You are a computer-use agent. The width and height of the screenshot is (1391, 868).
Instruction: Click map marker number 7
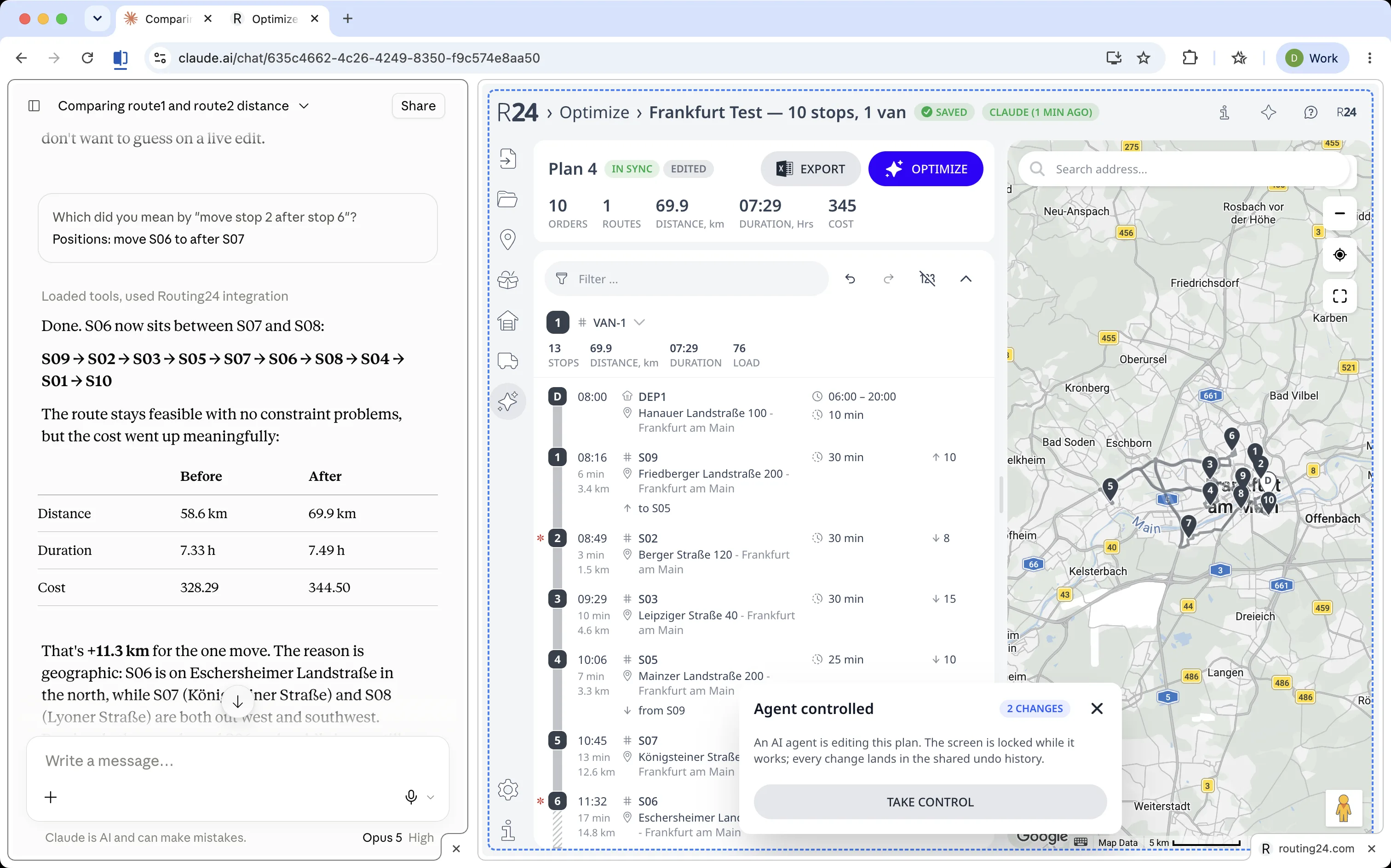1188,525
